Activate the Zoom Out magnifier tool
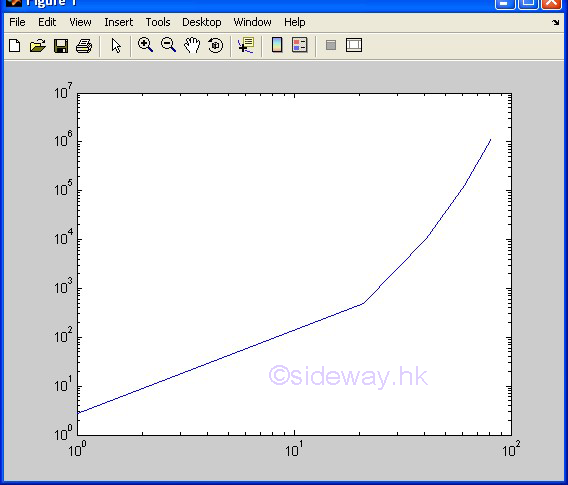The image size is (568, 485). pyautogui.click(x=168, y=45)
